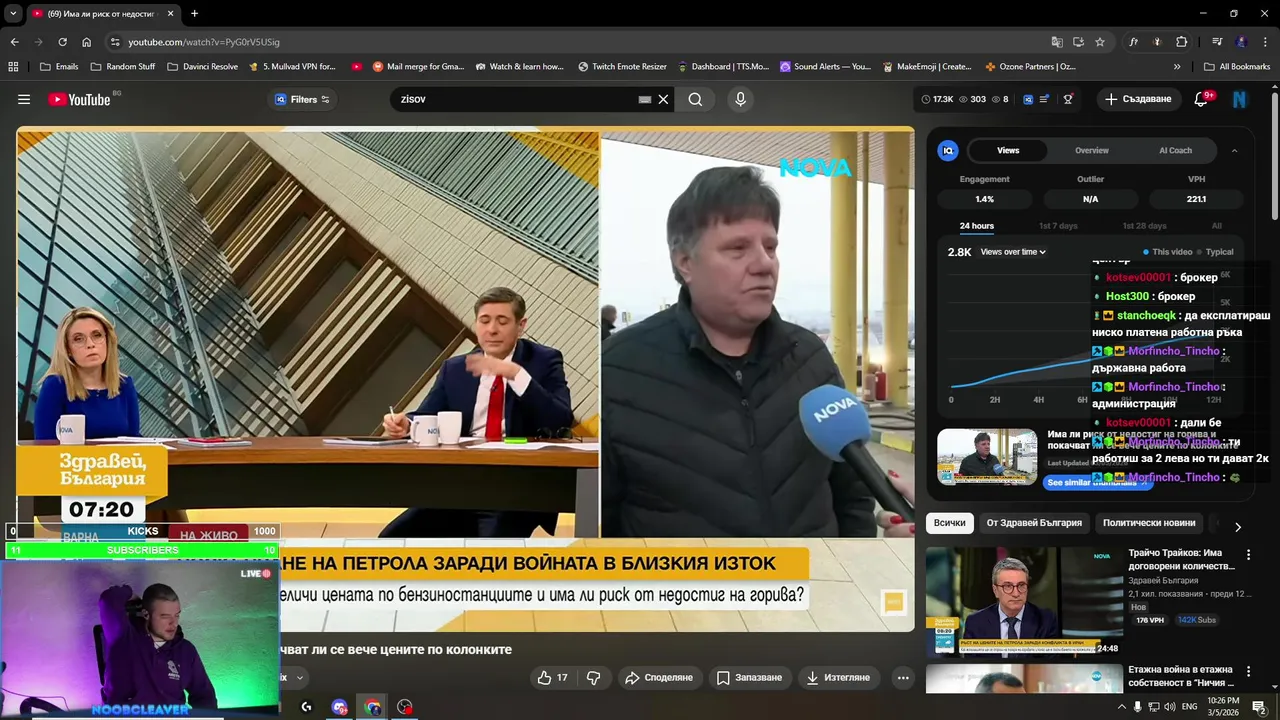The image size is (1280, 720).
Task: Click the Споделяне share button
Action: click(658, 677)
